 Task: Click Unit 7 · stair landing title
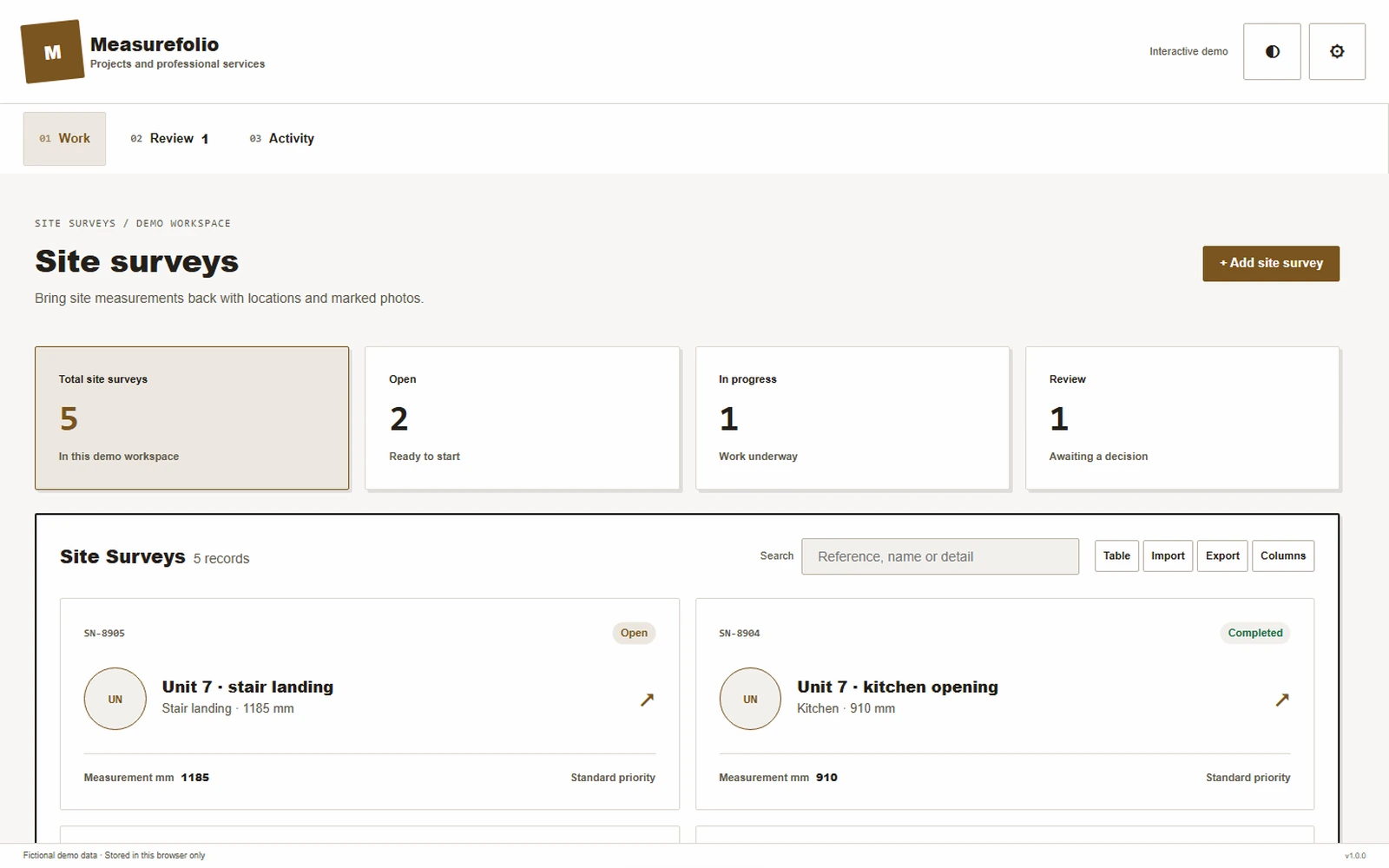(x=247, y=687)
